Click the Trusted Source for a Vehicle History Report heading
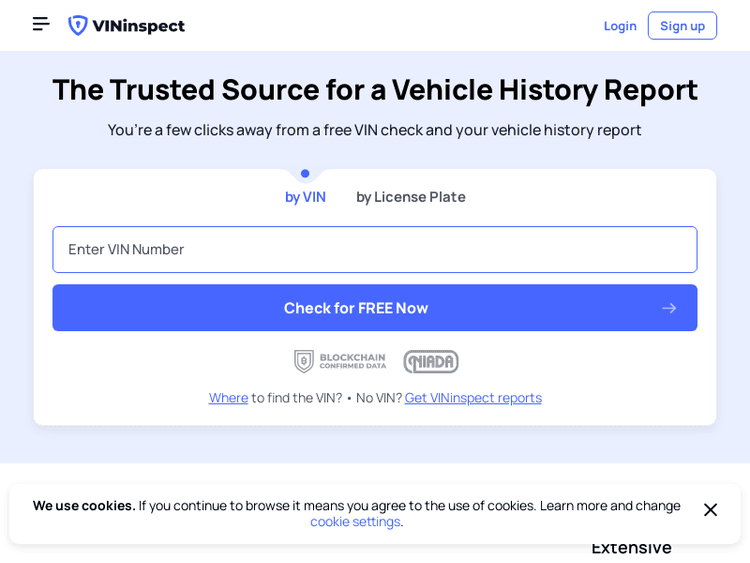Screen dimensions: 750x563 pos(375,89)
